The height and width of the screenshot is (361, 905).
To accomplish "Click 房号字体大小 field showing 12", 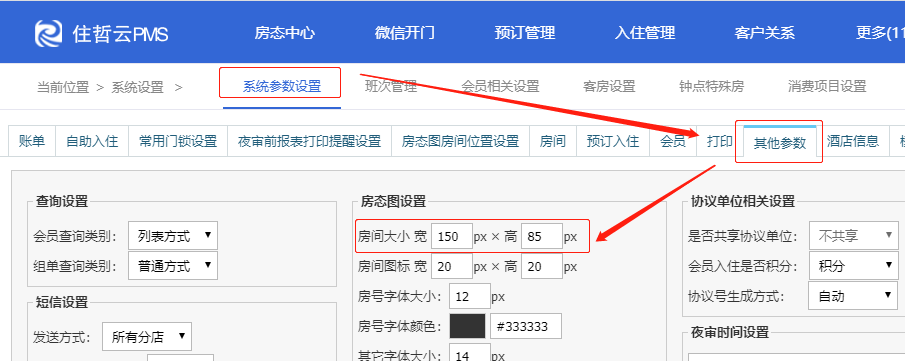I will pos(470,296).
